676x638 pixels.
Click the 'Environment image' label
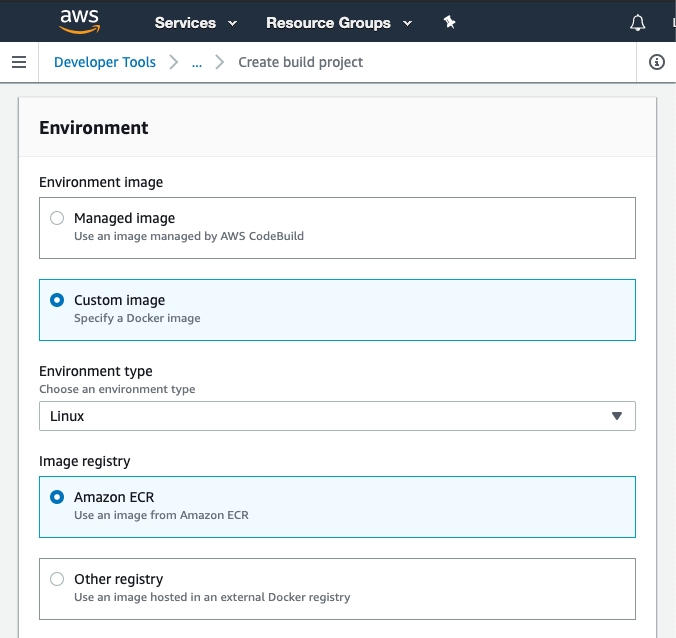tap(101, 182)
